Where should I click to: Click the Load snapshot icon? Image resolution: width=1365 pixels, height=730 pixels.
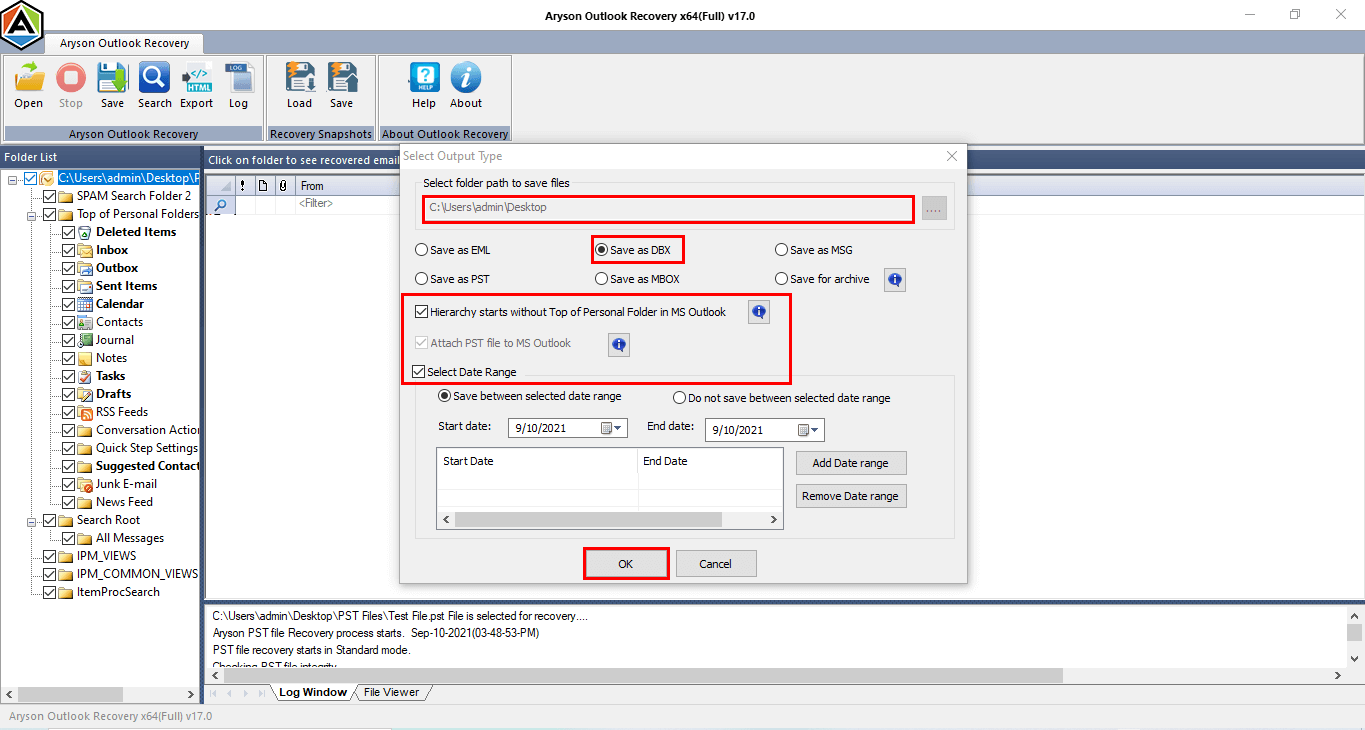(x=300, y=78)
